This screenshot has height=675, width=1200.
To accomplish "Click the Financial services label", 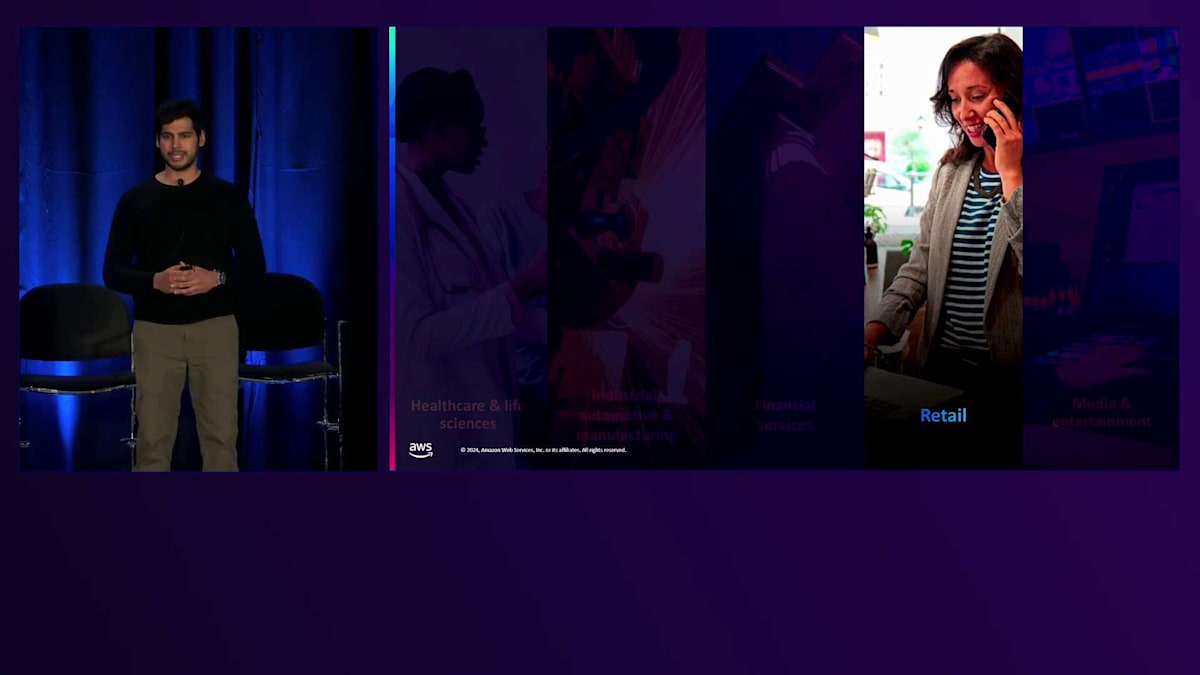I will click(x=785, y=414).
